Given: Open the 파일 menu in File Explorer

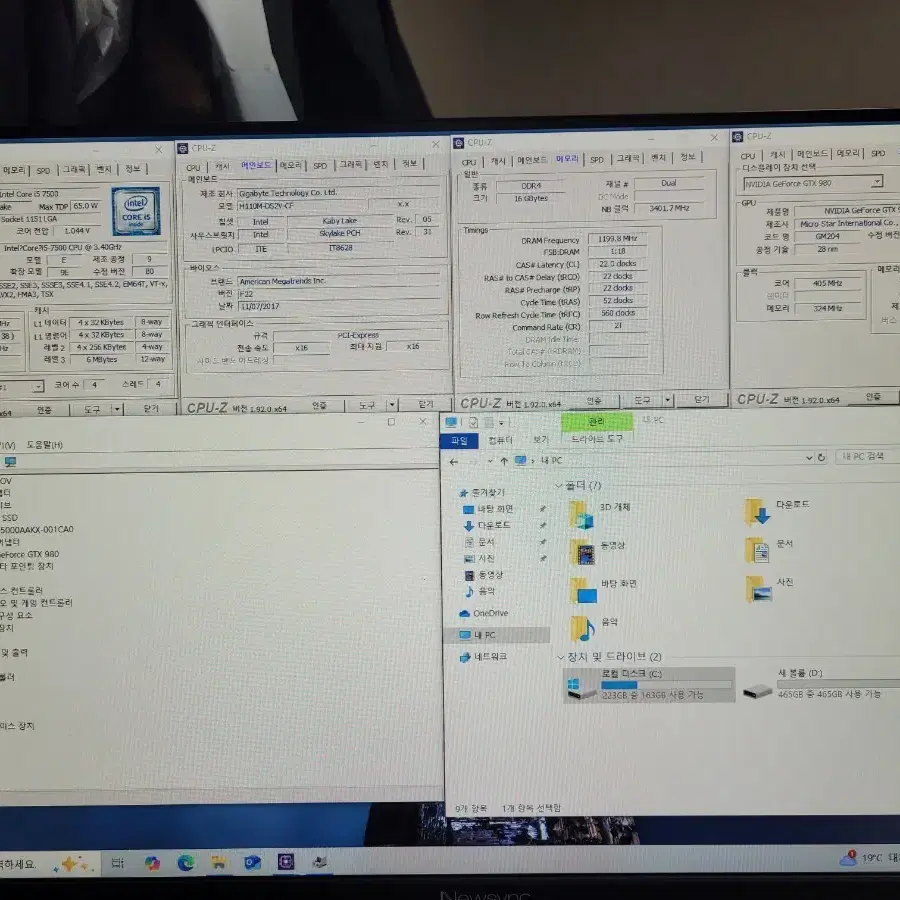Looking at the screenshot, I should click(459, 441).
